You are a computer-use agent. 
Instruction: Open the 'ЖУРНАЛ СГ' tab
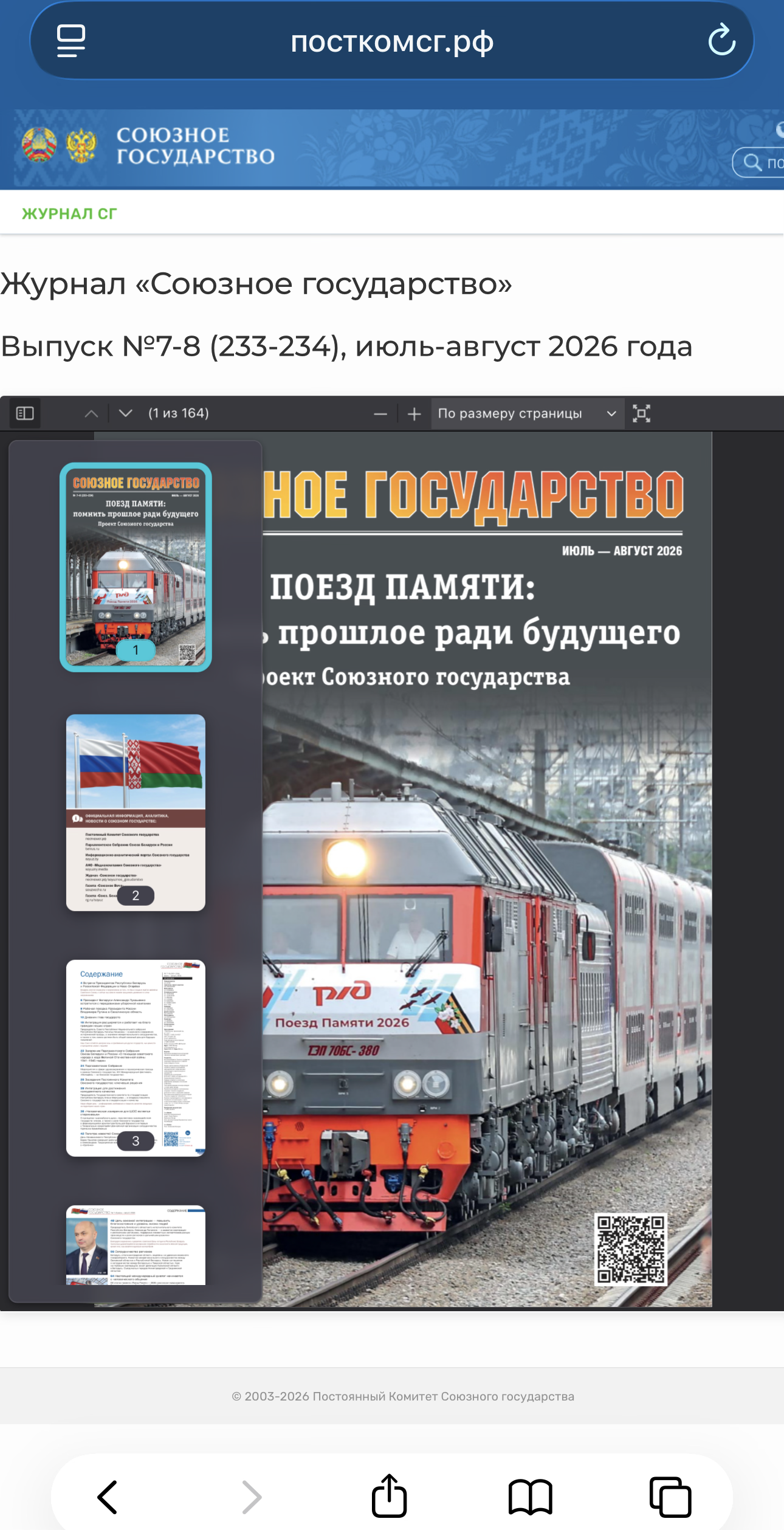pyautogui.click(x=69, y=214)
